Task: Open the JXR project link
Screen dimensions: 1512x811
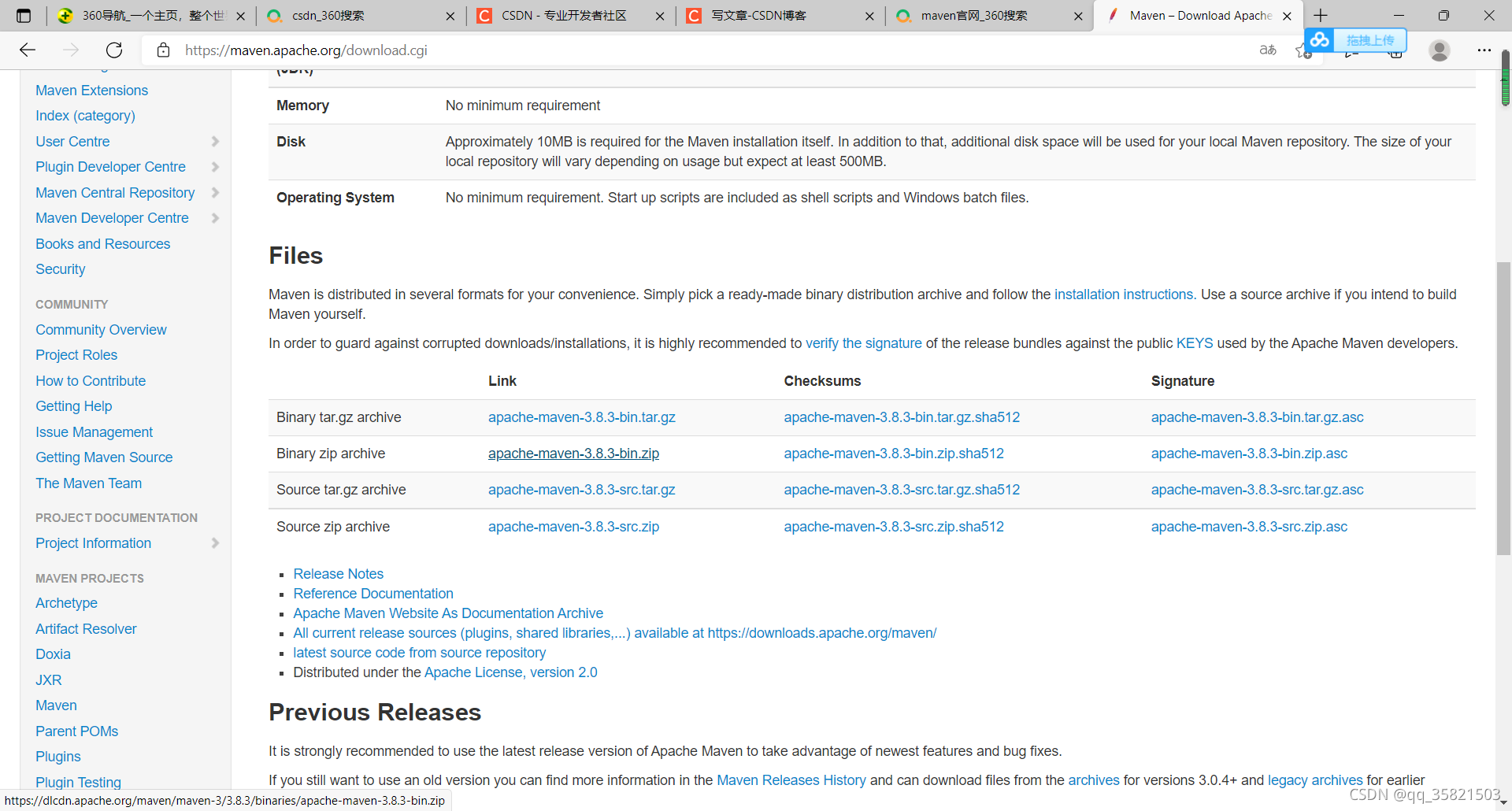Action: coord(48,680)
